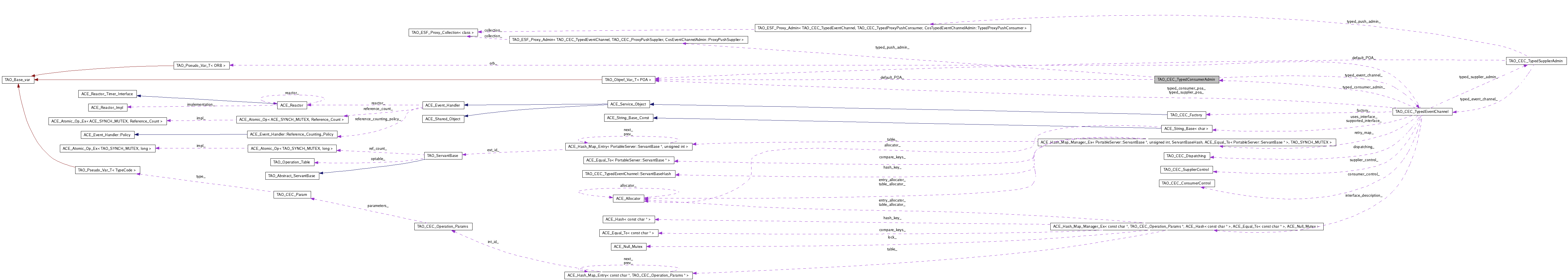Image resolution: width=1568 pixels, height=280 pixels.
Task: Click the ACE_Shared_Object node
Action: [442, 119]
